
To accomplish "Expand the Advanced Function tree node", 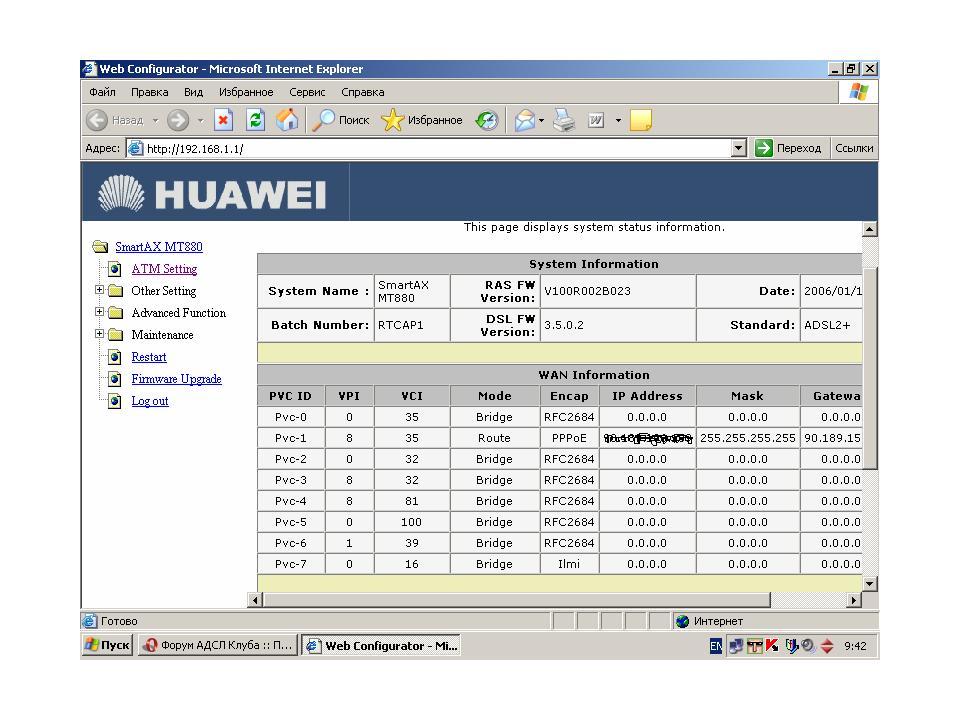I will point(99,312).
